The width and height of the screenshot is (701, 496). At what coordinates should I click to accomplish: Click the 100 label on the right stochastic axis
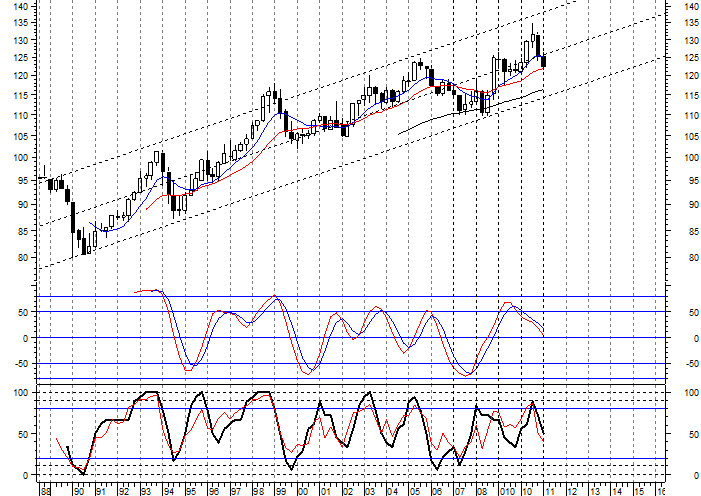pyautogui.click(x=693, y=393)
